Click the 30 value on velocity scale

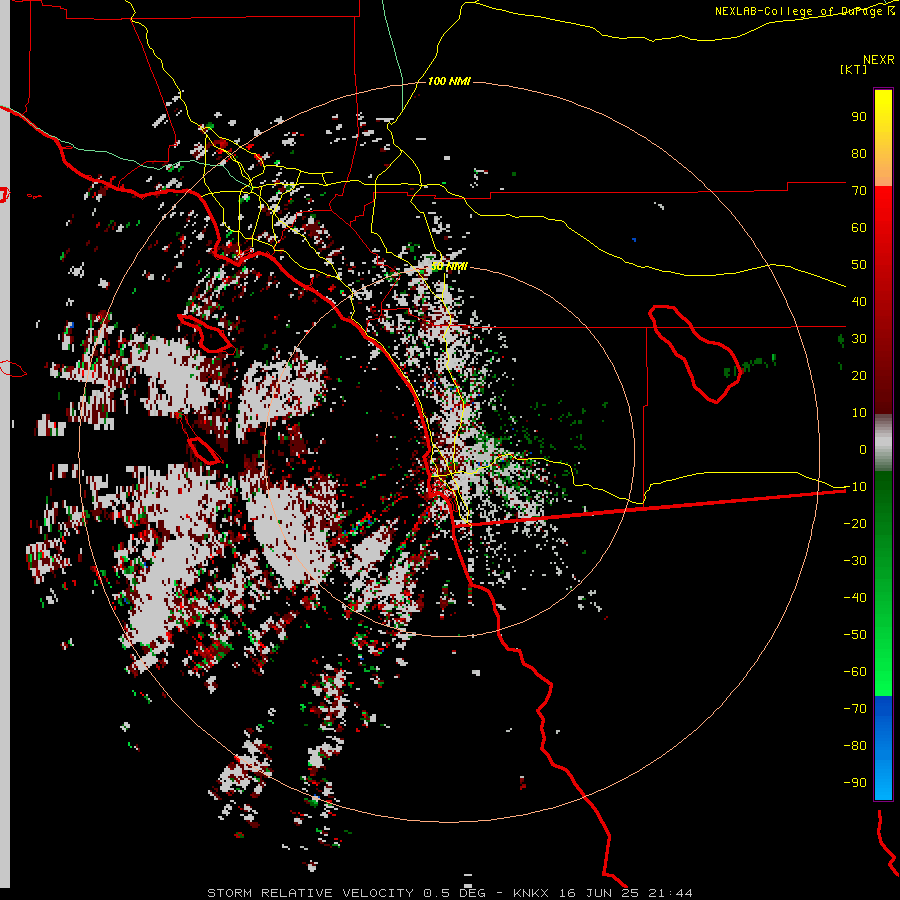859,339
